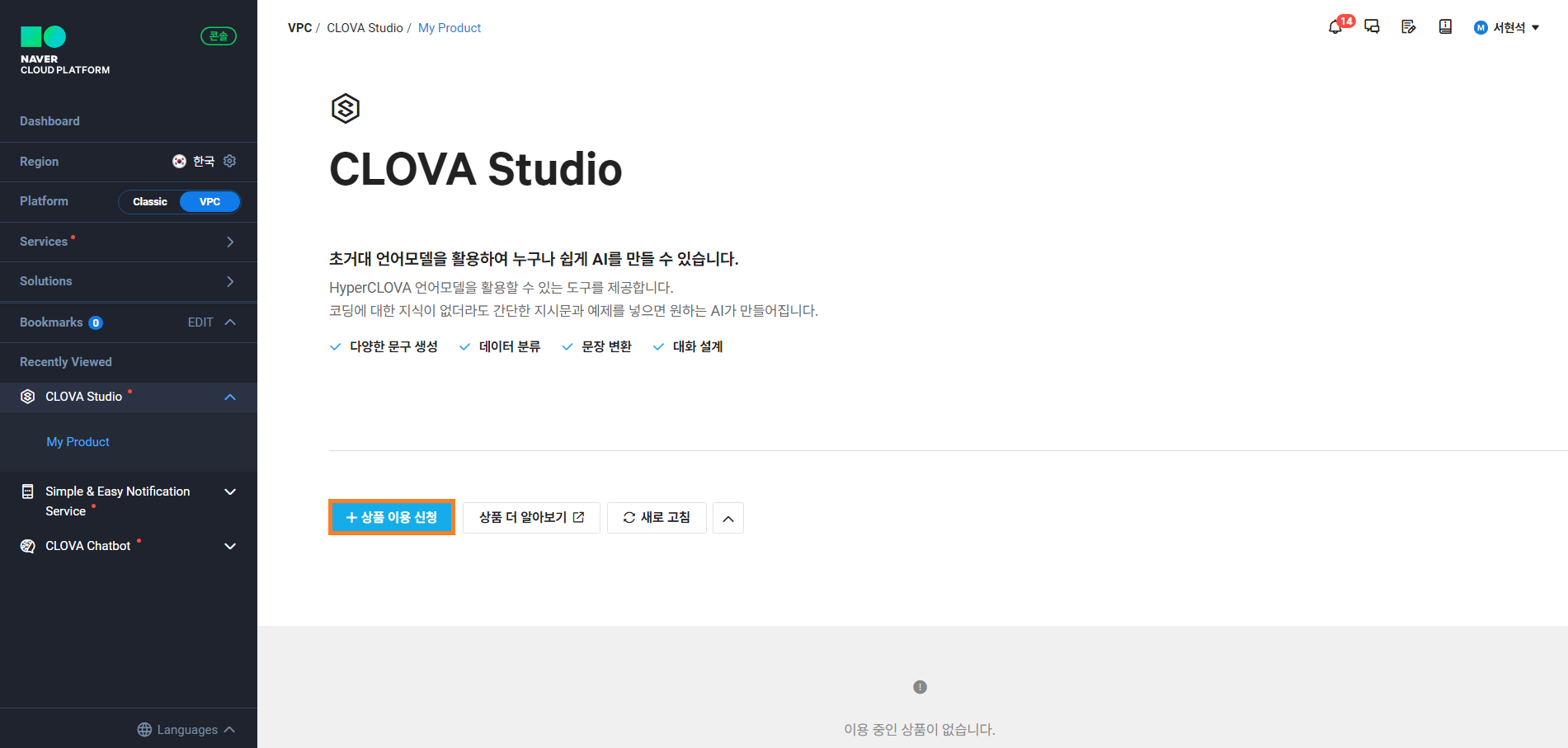Open the 서현석 account dropdown
This screenshot has height=748, width=1568.
(1515, 28)
